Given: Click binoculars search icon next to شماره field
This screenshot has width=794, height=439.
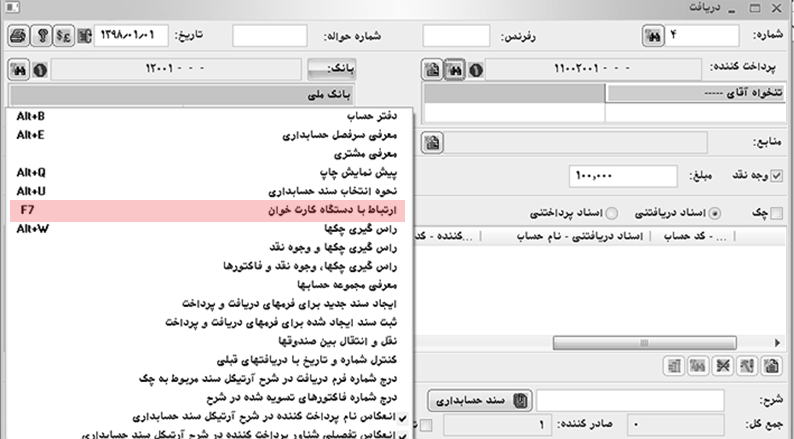Looking at the screenshot, I should tap(652, 36).
